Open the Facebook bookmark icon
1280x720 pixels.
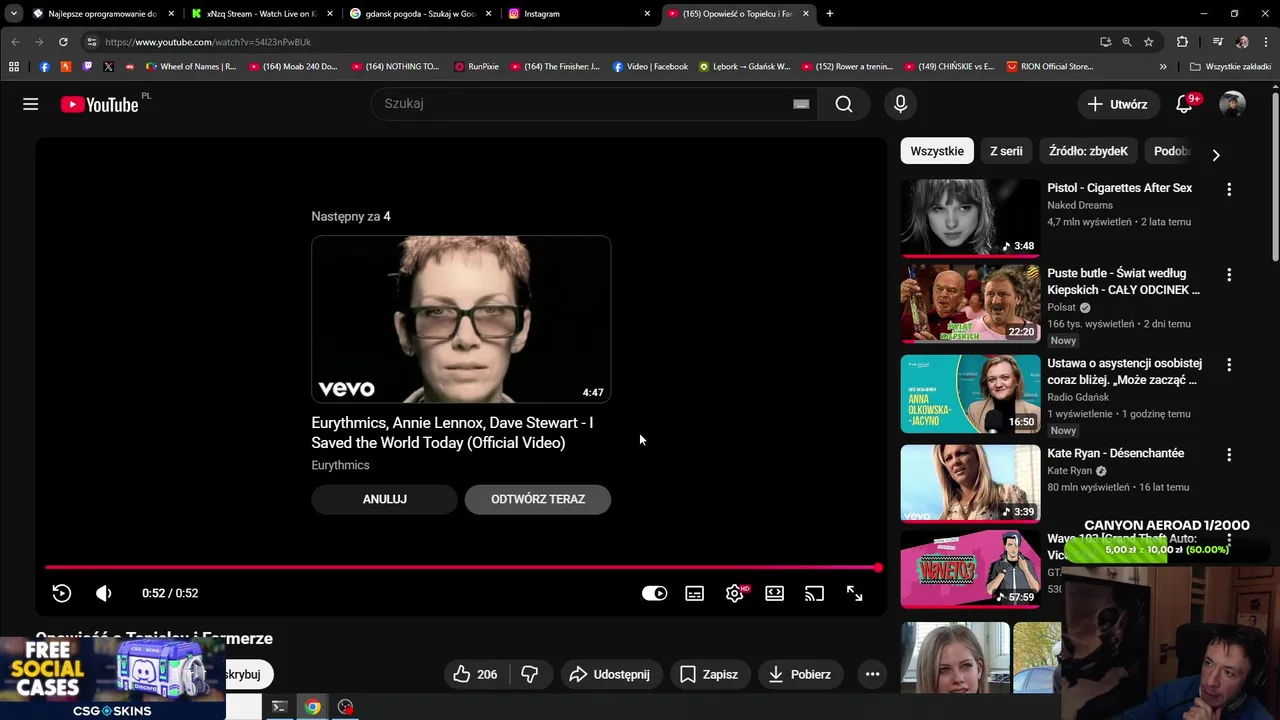(45, 67)
